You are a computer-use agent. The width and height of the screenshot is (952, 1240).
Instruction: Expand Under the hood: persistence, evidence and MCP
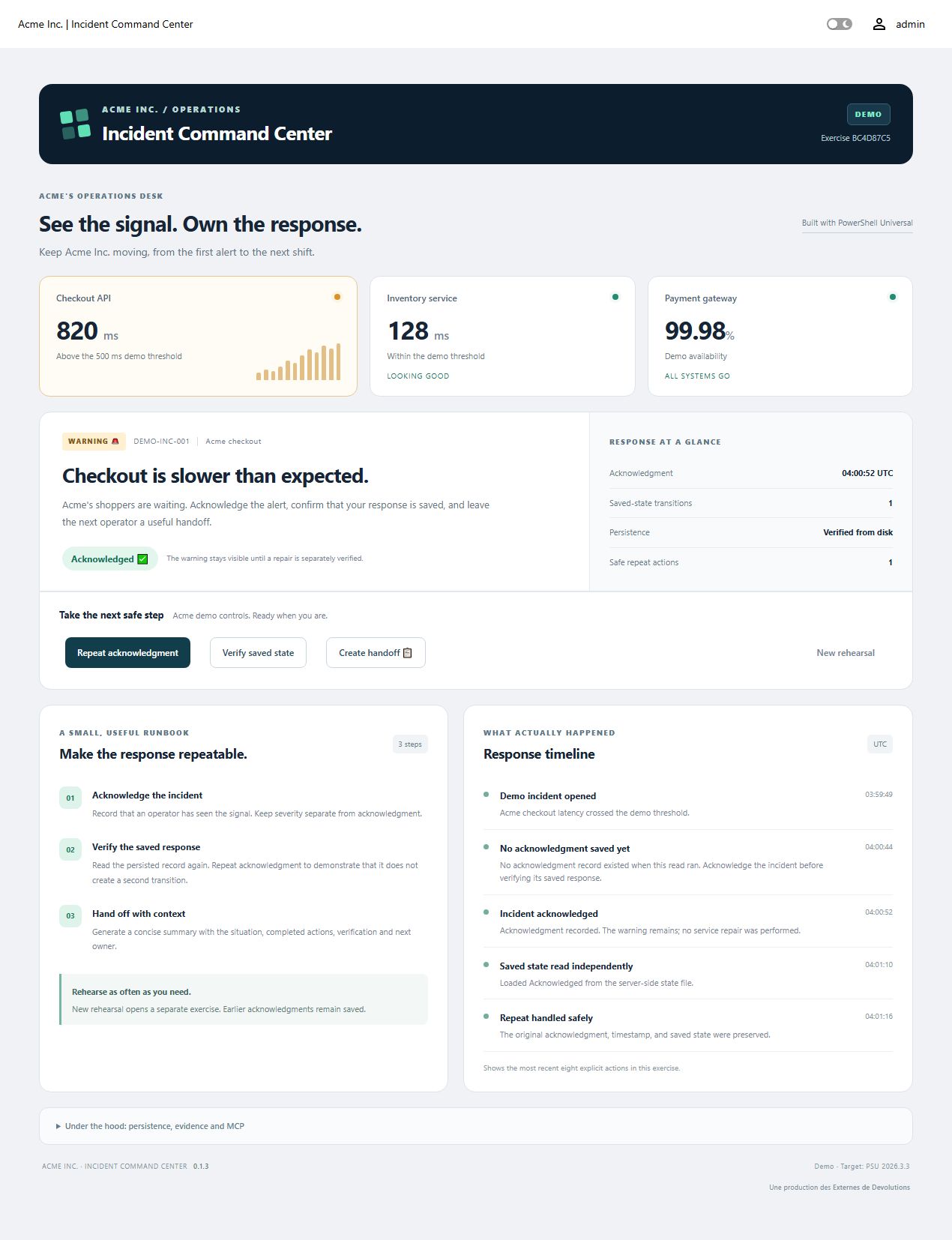click(x=476, y=1126)
